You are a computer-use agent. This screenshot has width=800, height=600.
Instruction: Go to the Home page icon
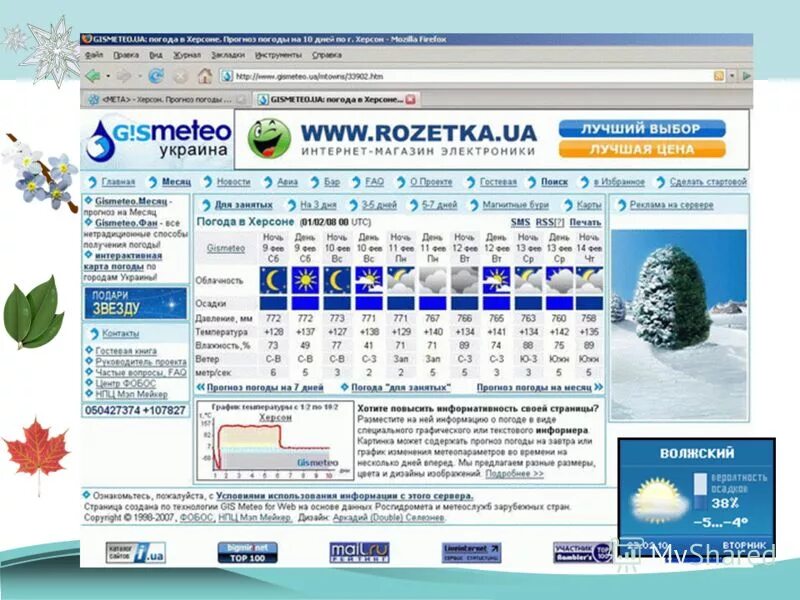coord(205,76)
